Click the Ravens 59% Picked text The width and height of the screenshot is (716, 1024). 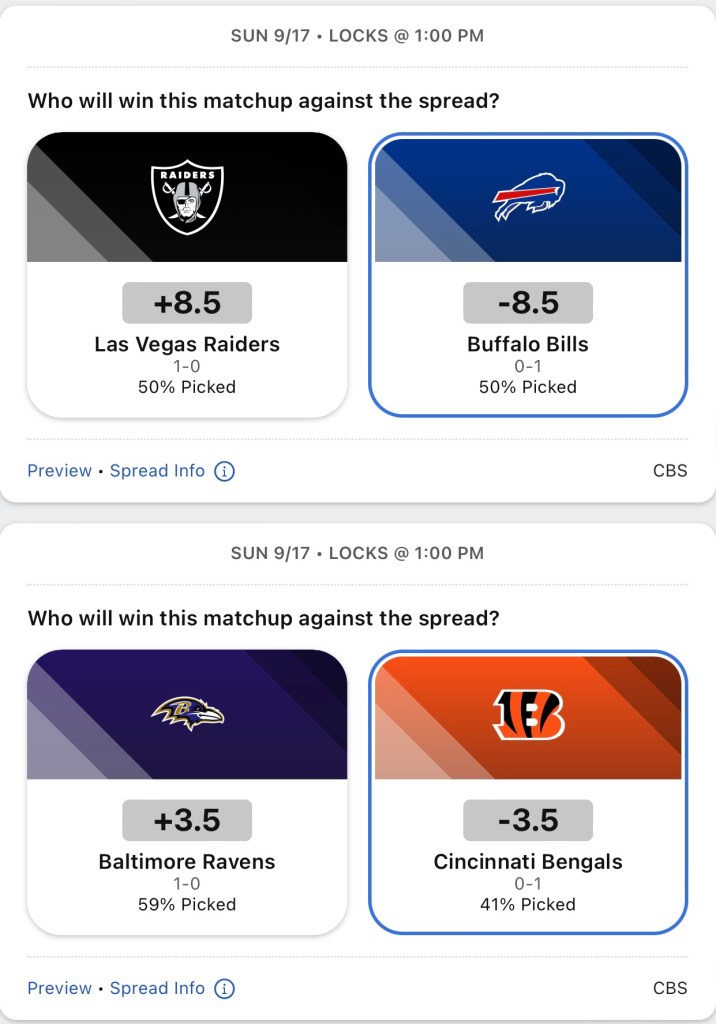[187, 904]
